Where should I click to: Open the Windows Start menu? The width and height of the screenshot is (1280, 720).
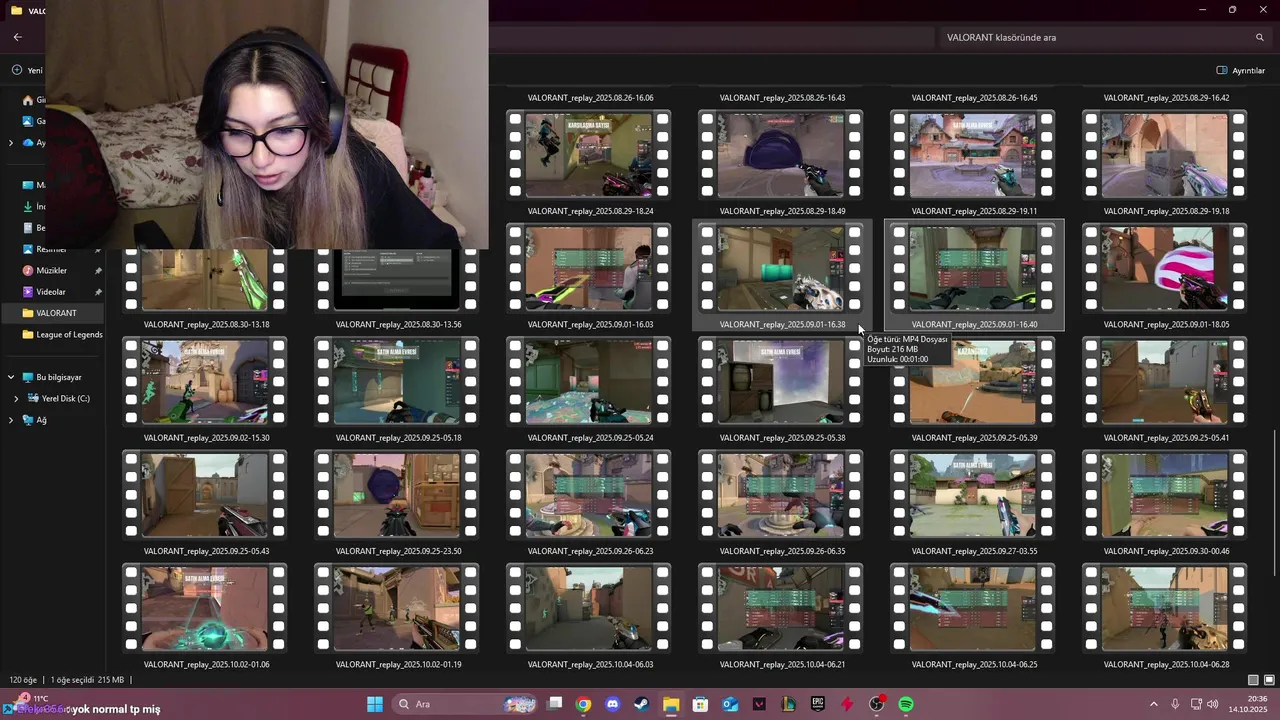pyautogui.click(x=375, y=704)
